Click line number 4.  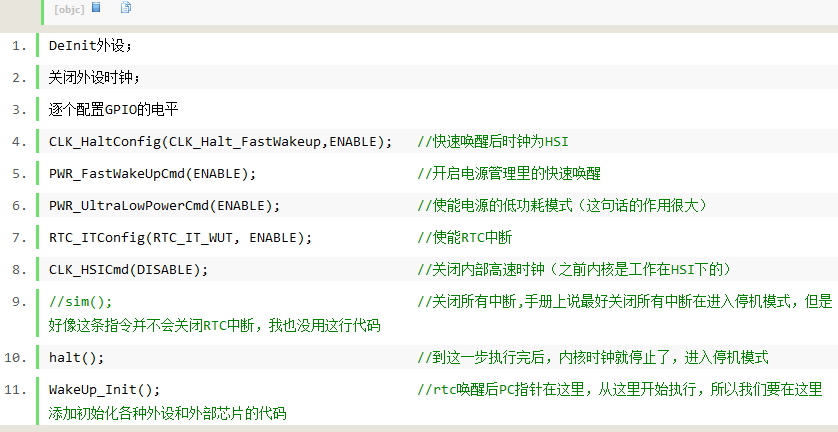point(20,142)
